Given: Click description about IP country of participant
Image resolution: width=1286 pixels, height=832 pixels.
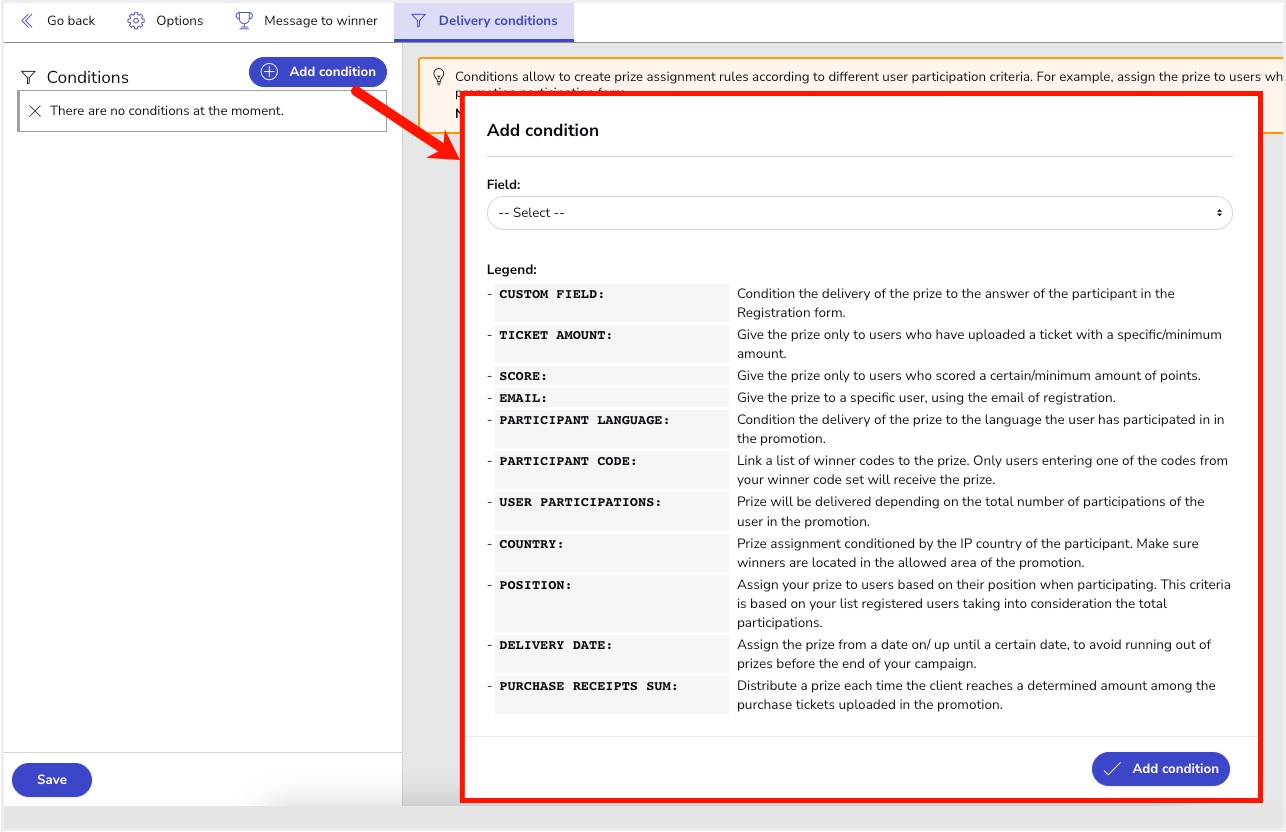Looking at the screenshot, I should click(x=968, y=553).
